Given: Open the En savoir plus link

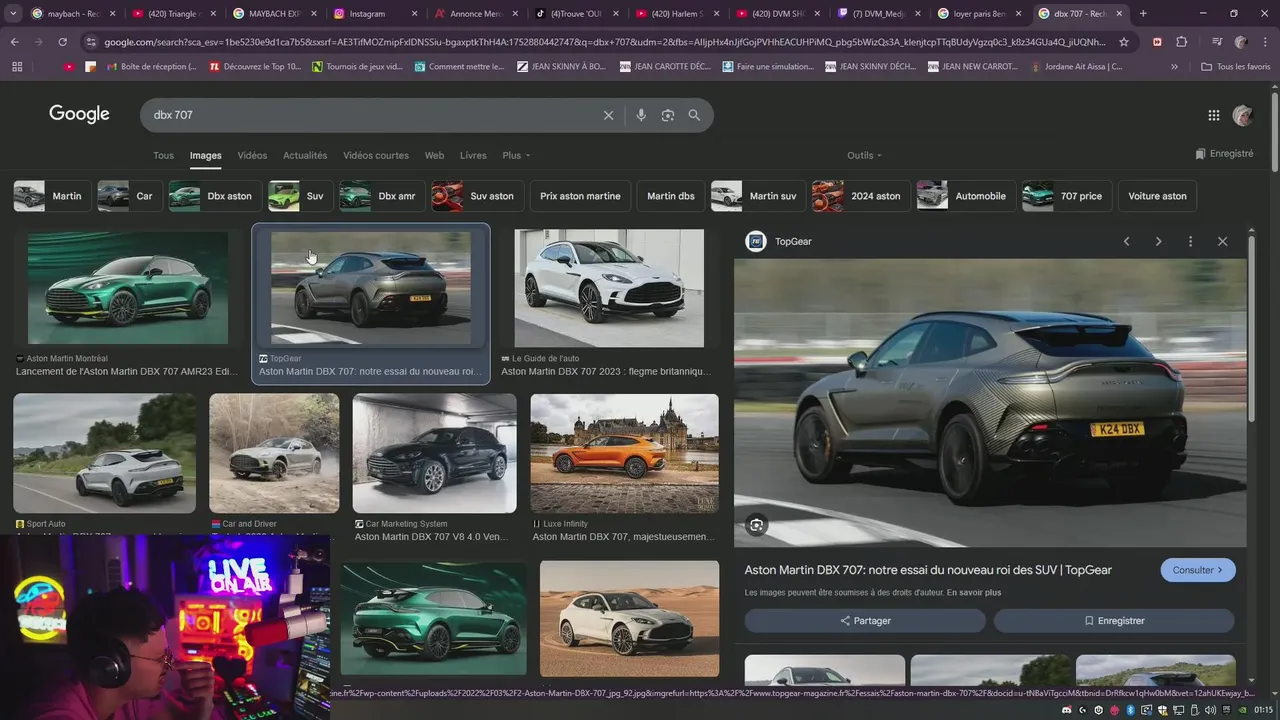Looking at the screenshot, I should coord(974,593).
